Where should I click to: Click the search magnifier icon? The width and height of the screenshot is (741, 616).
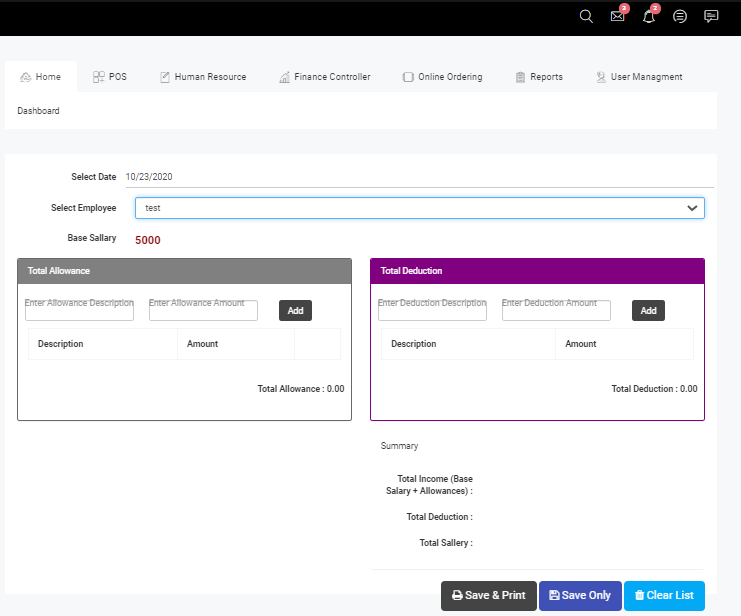click(586, 16)
